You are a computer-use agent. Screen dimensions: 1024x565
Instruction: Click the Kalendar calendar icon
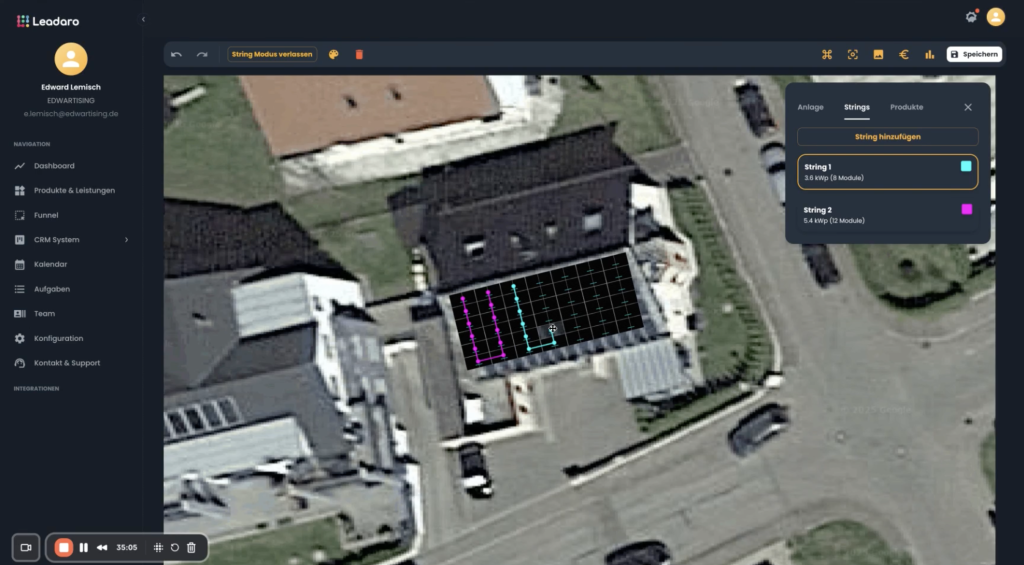pos(20,265)
